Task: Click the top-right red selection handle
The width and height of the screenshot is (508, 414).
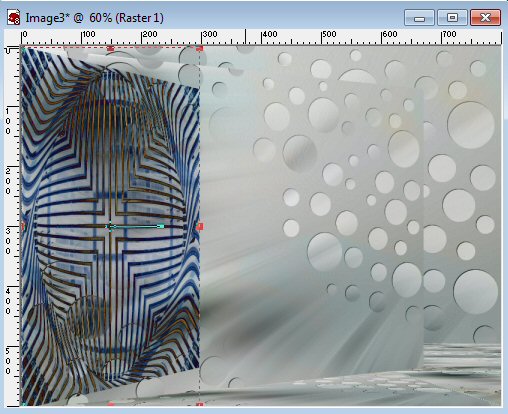Action: click(x=200, y=49)
